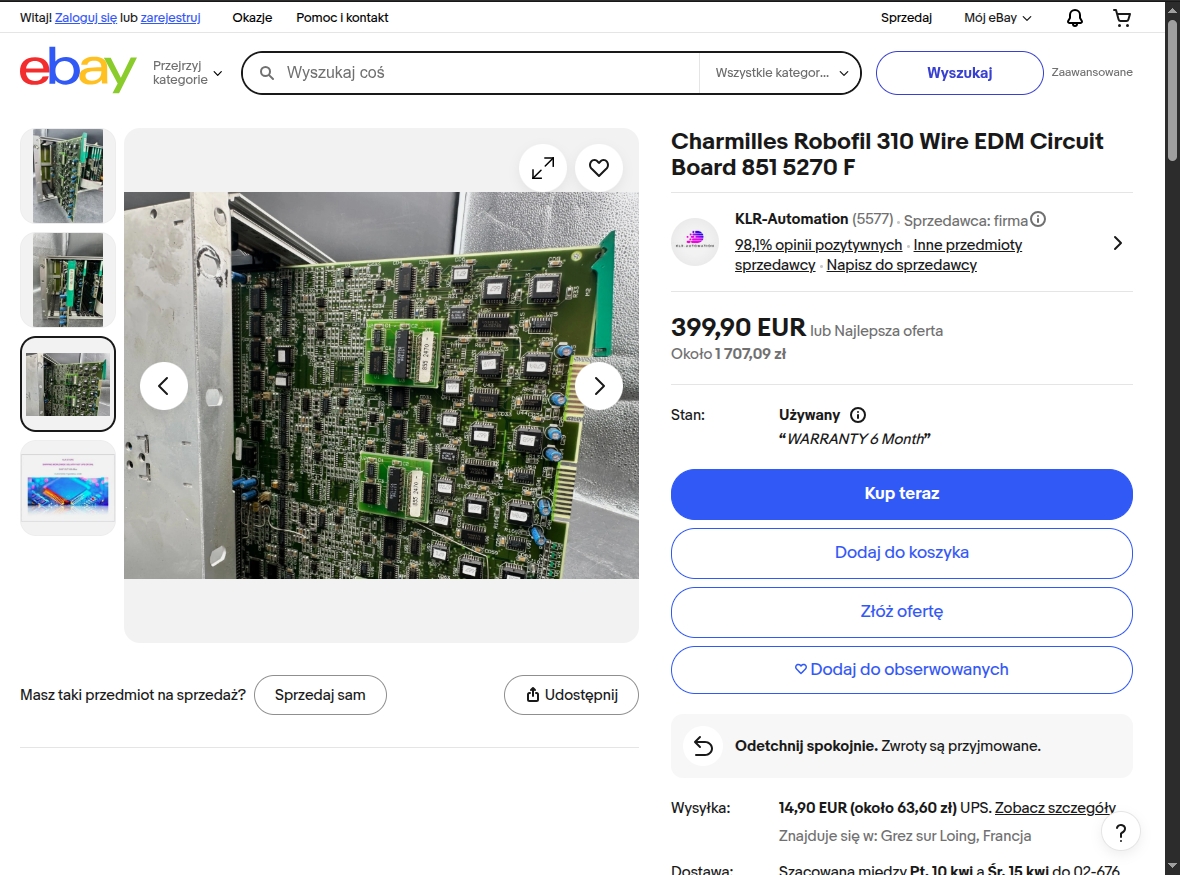Image resolution: width=1180 pixels, height=875 pixels.
Task: Show previous product image
Action: click(163, 386)
